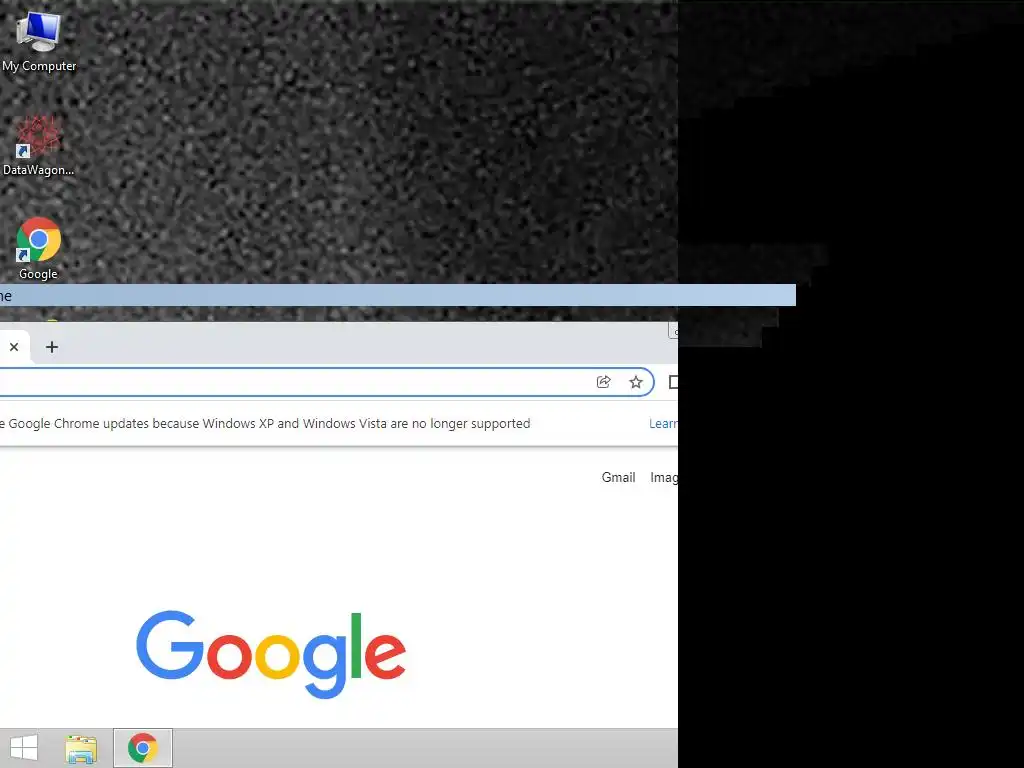Close the current Chrome tab
Image resolution: width=1024 pixels, height=768 pixels.
(14, 347)
